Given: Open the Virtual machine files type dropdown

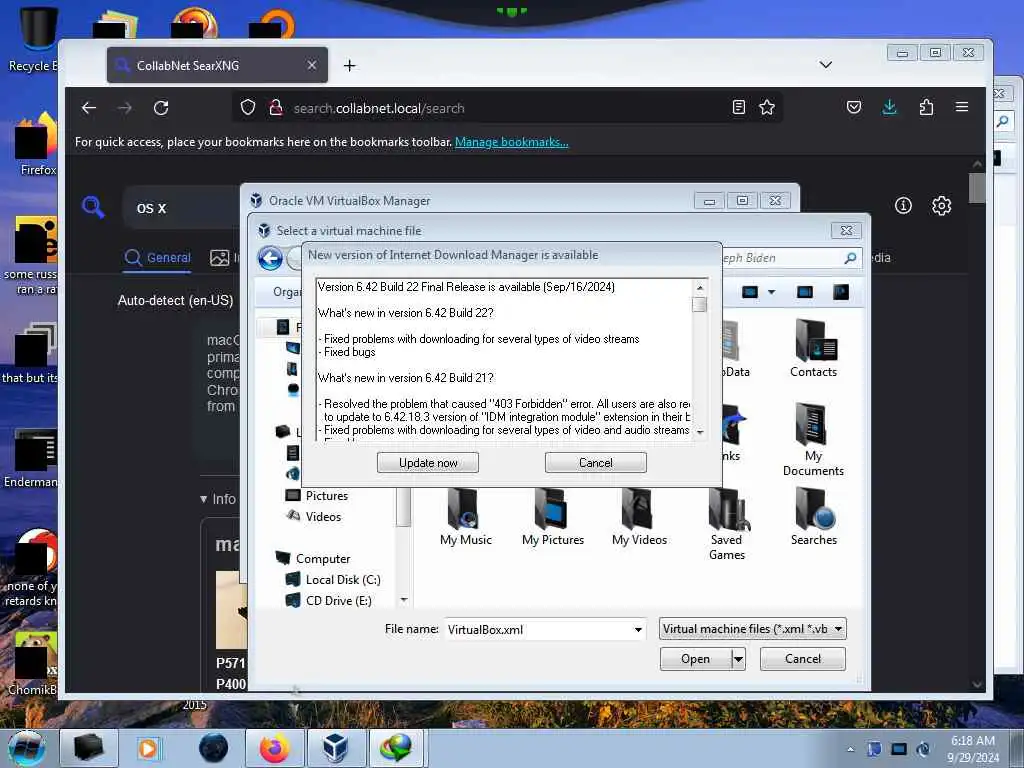Looking at the screenshot, I should click(x=752, y=628).
